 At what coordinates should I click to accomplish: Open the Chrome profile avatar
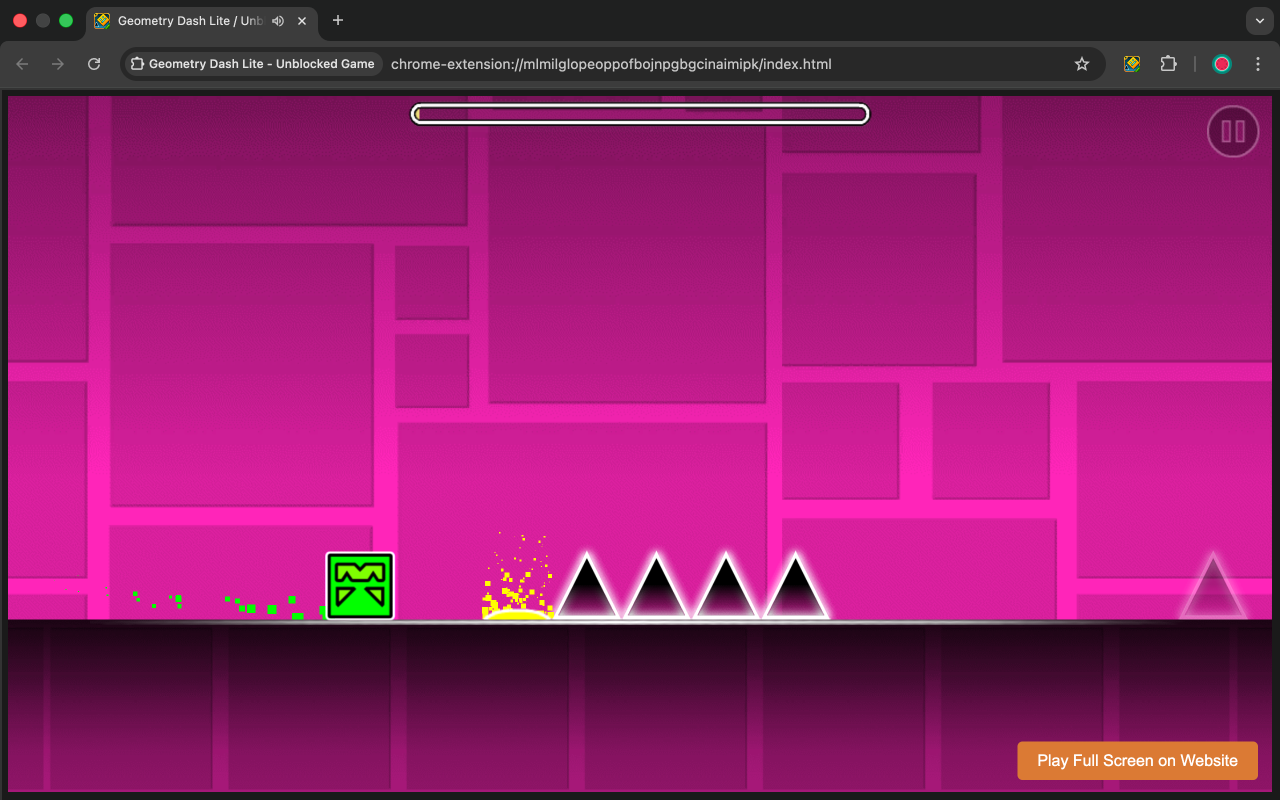1222,64
